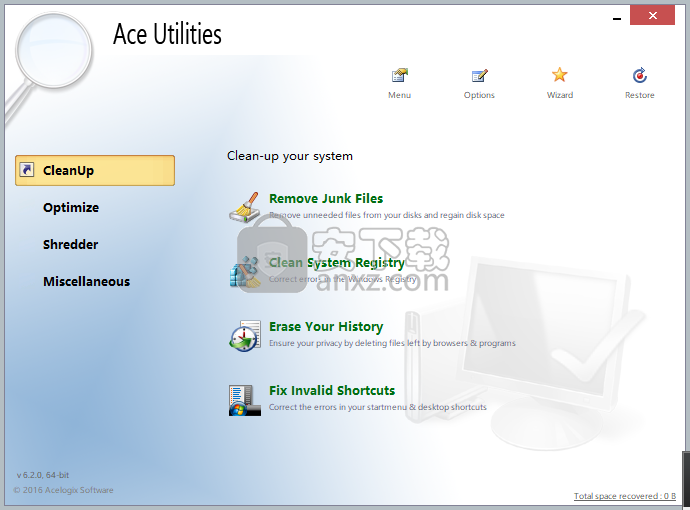
Task: Open the Clean System Registry link
Action: tap(337, 263)
